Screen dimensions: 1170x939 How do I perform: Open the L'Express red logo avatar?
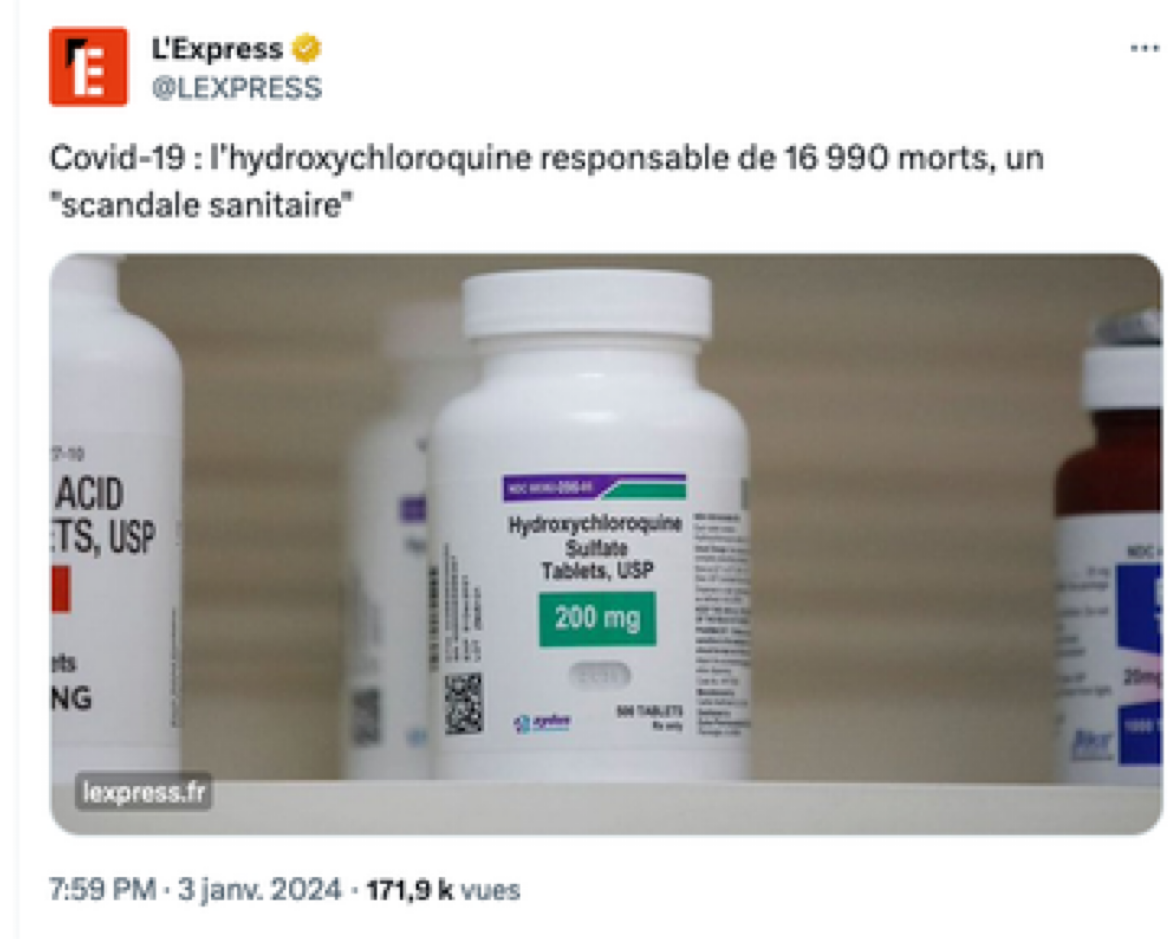pos(88,66)
